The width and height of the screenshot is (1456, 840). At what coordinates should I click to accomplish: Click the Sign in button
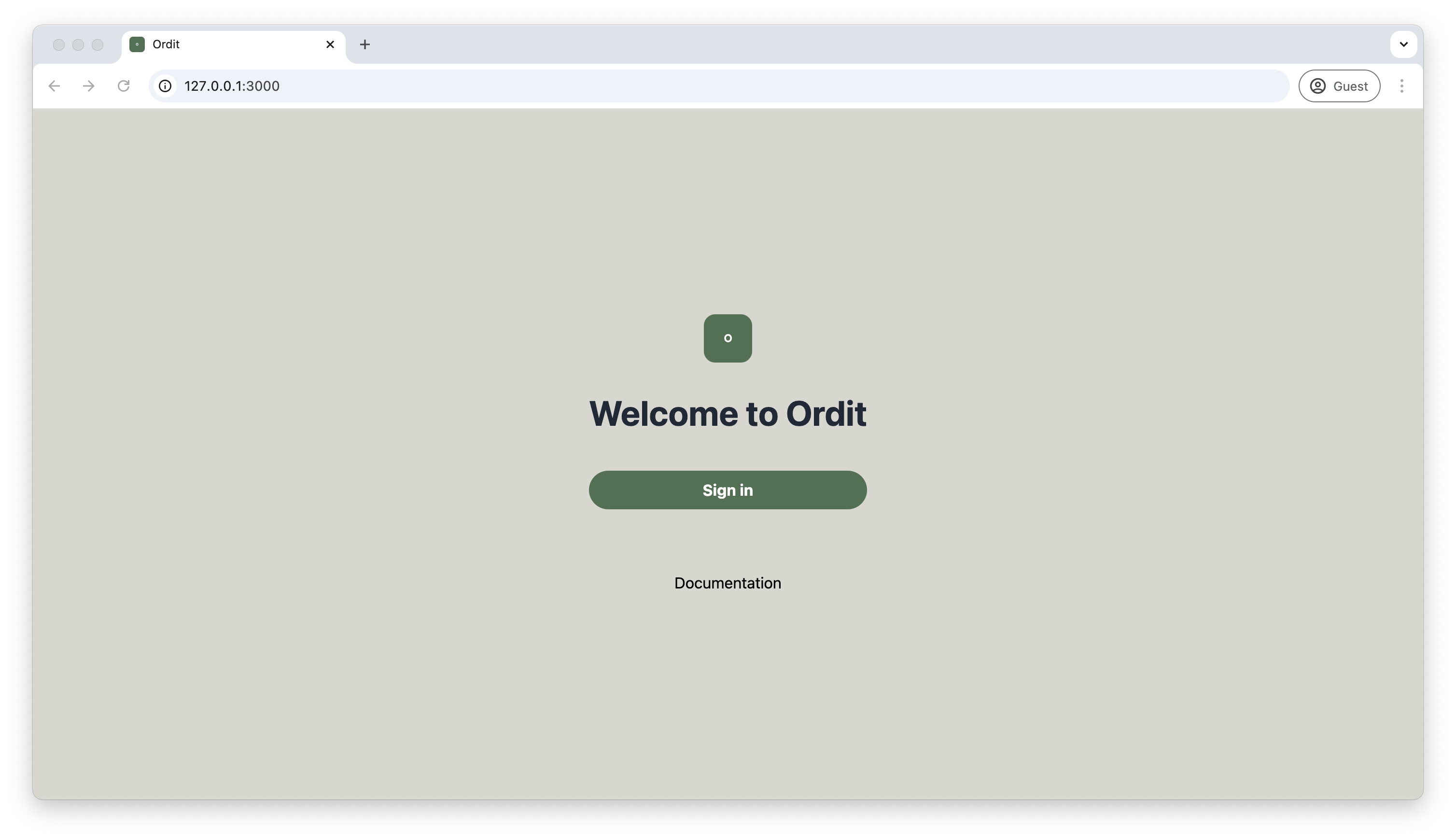[728, 490]
